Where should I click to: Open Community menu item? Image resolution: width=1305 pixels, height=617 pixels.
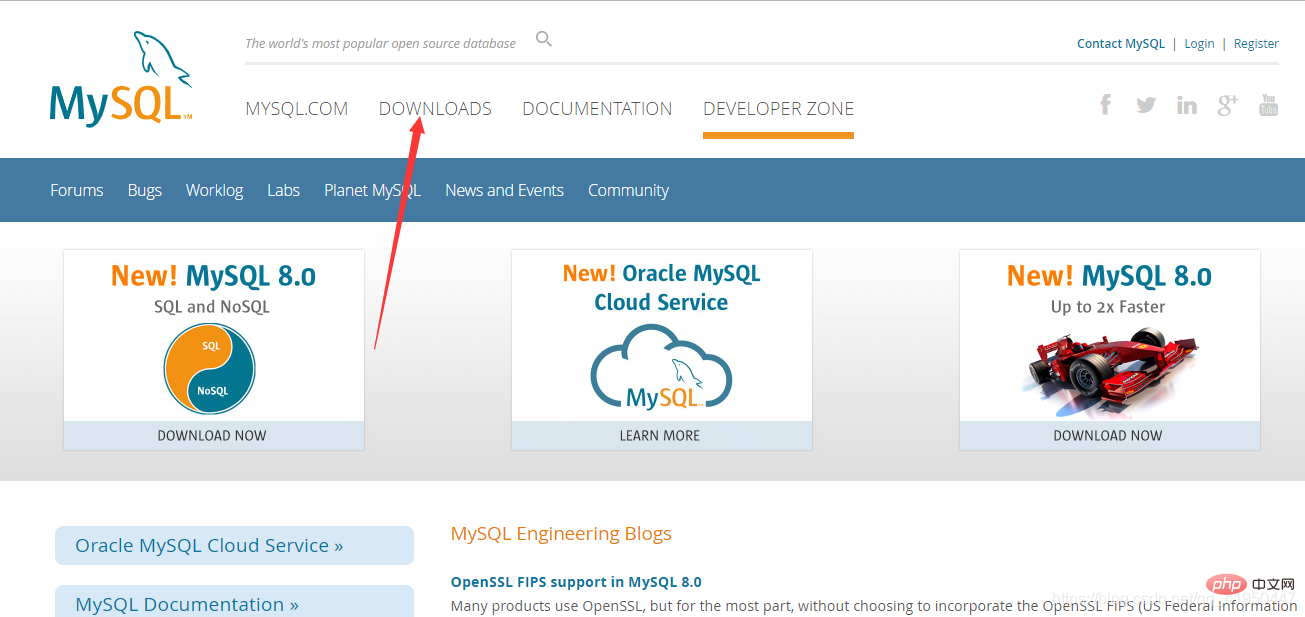(x=628, y=190)
